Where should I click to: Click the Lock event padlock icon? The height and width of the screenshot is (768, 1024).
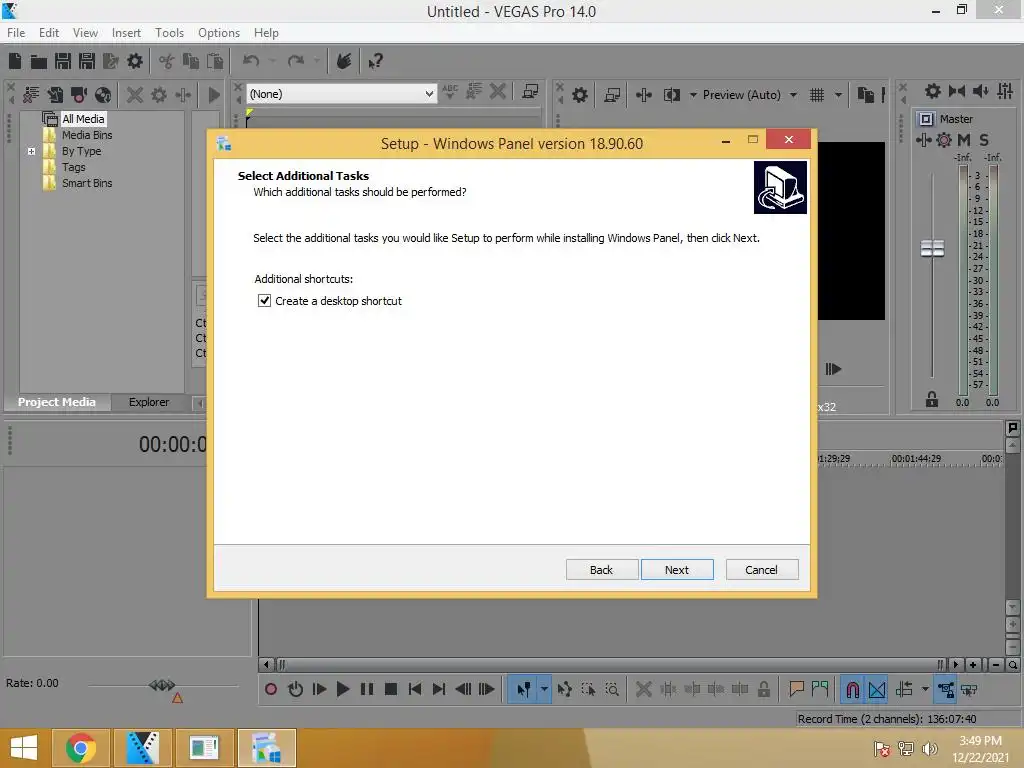tap(763, 690)
